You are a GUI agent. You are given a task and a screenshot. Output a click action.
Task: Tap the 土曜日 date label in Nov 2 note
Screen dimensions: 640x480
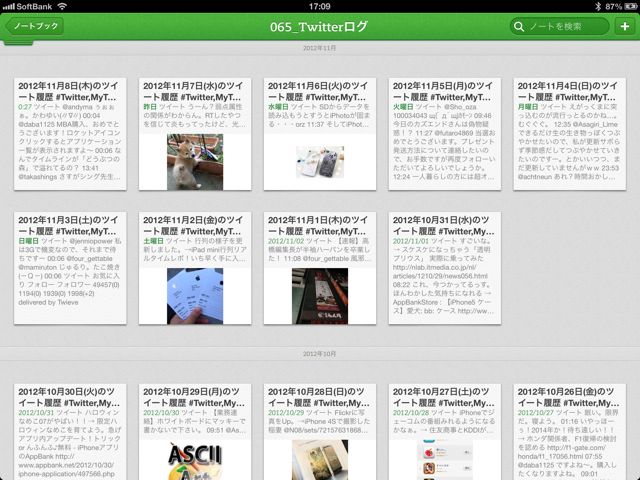coord(153,241)
